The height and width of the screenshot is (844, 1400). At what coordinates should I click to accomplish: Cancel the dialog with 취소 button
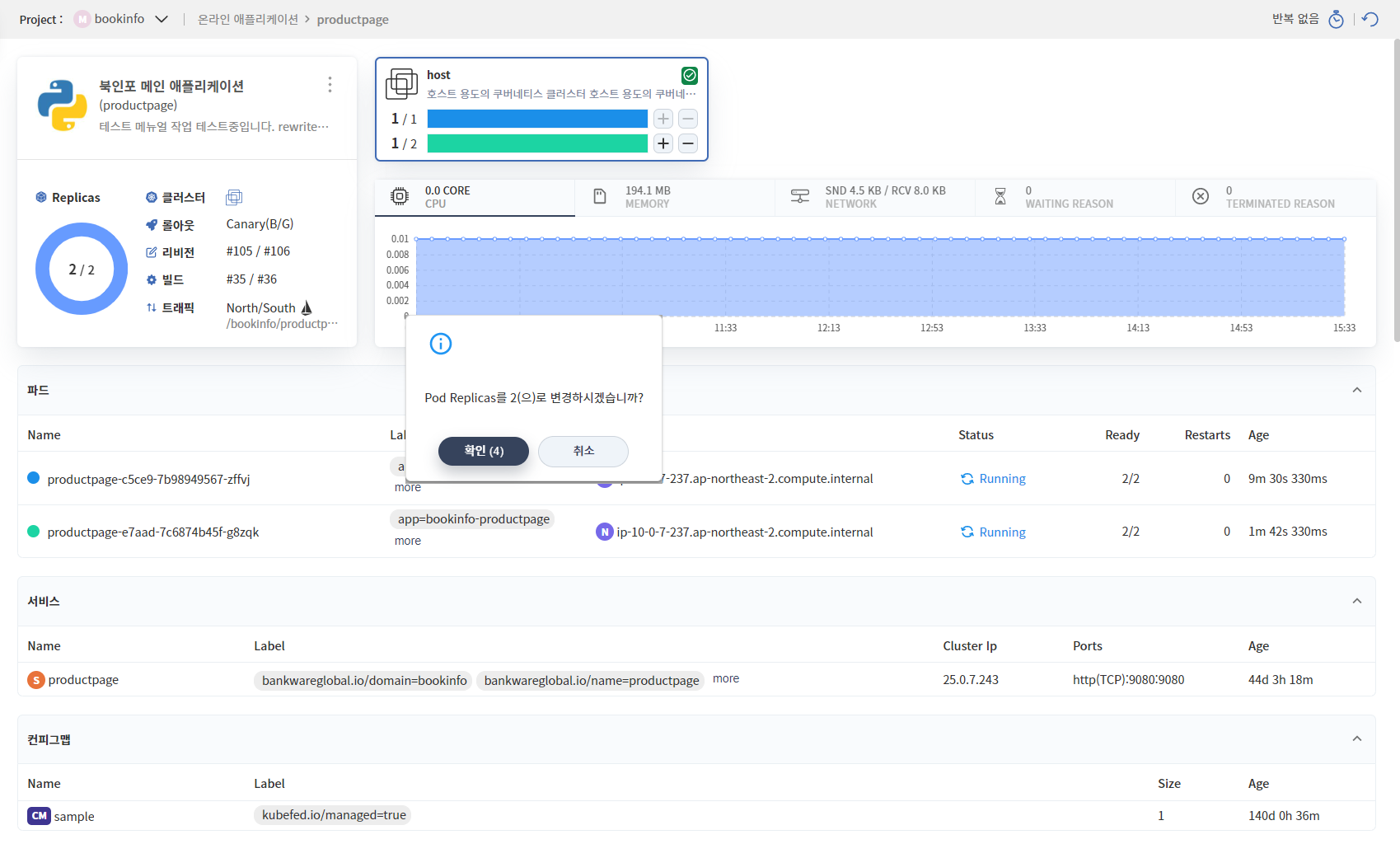(x=583, y=451)
